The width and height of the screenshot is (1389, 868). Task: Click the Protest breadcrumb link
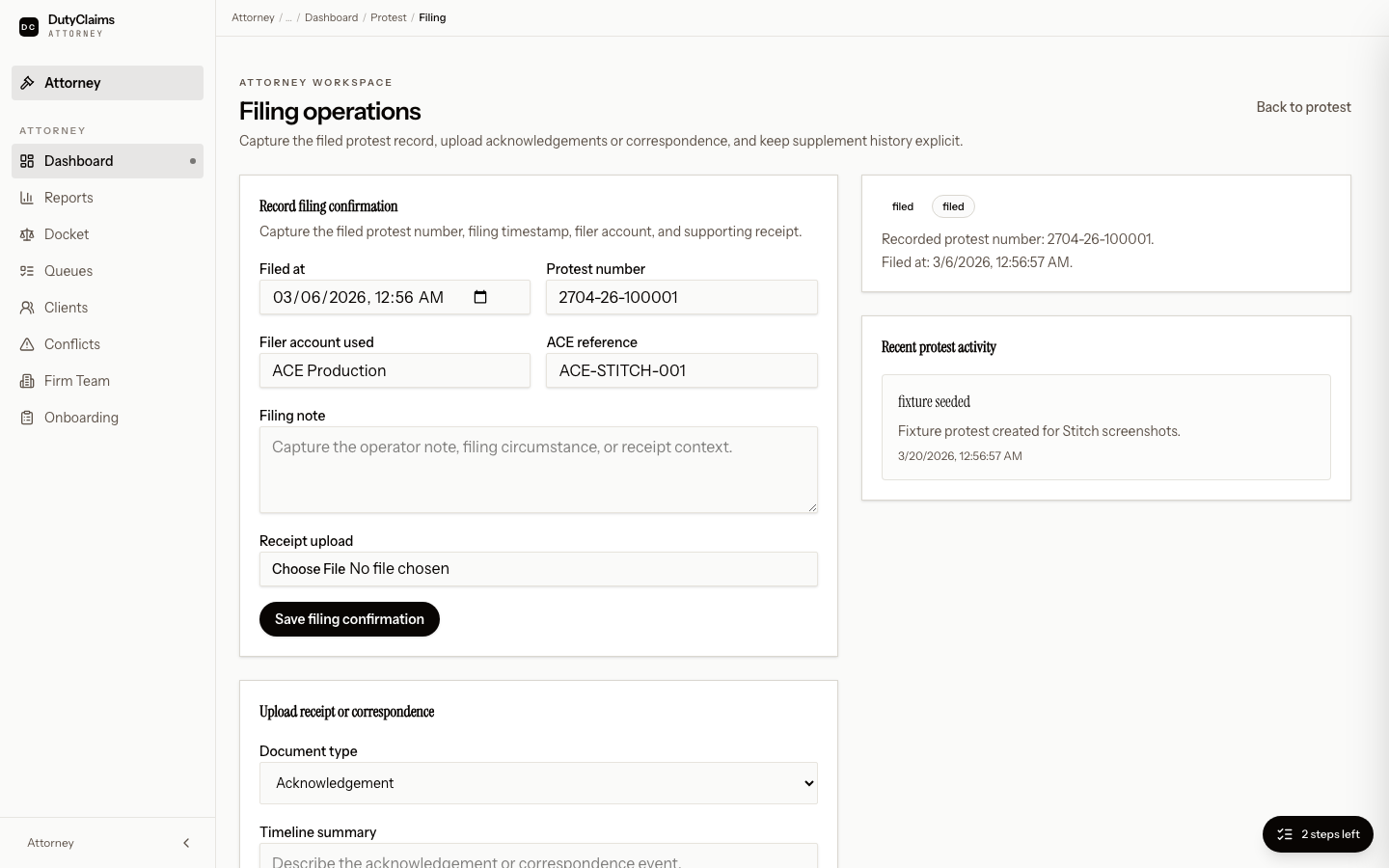click(x=388, y=17)
